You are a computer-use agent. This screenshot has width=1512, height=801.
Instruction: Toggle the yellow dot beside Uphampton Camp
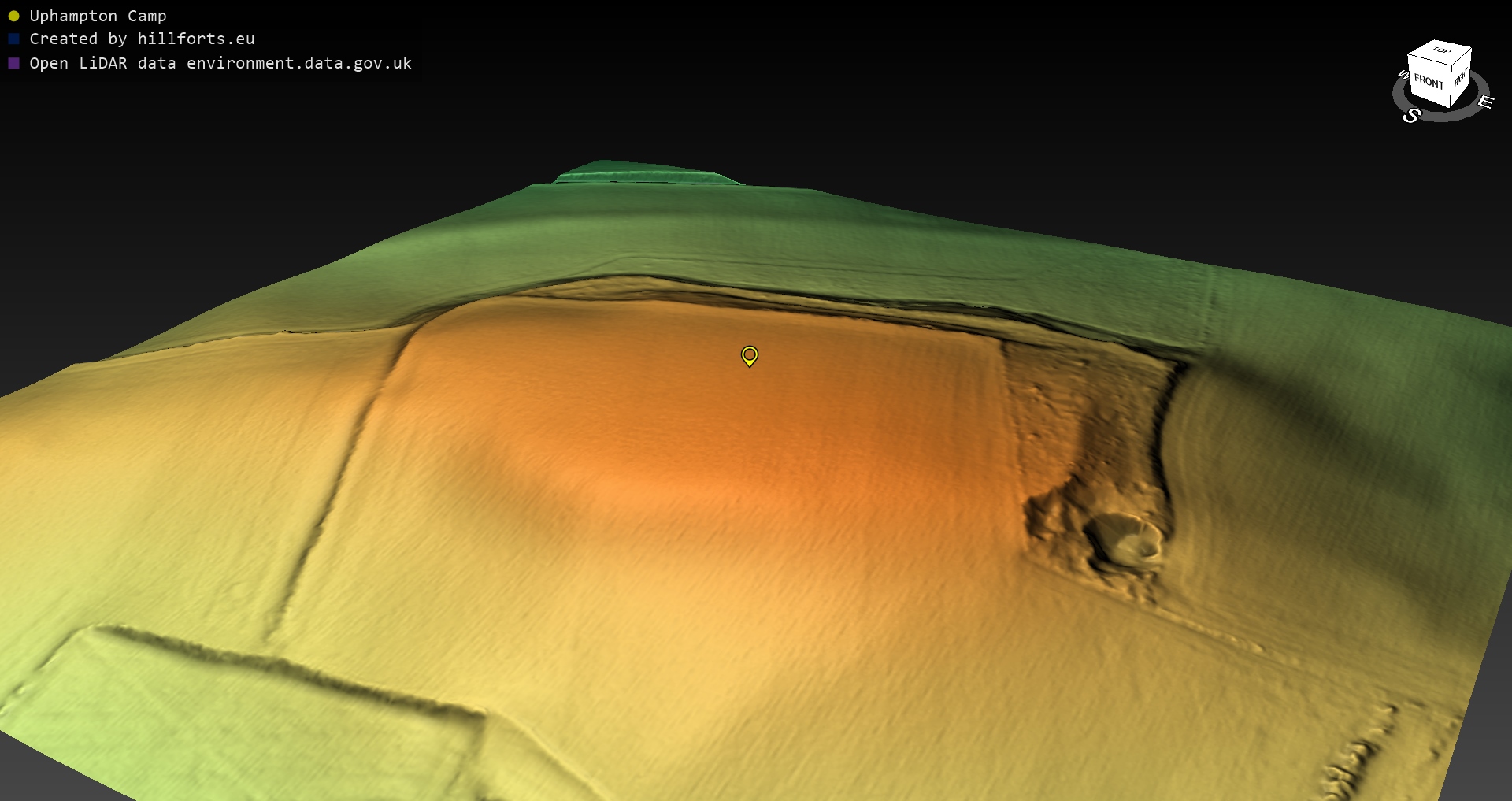click(13, 16)
